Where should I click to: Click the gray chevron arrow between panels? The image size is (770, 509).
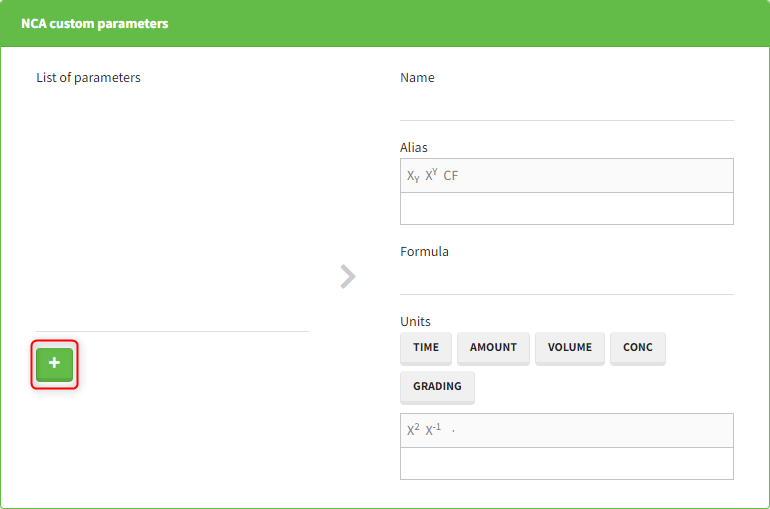point(348,276)
